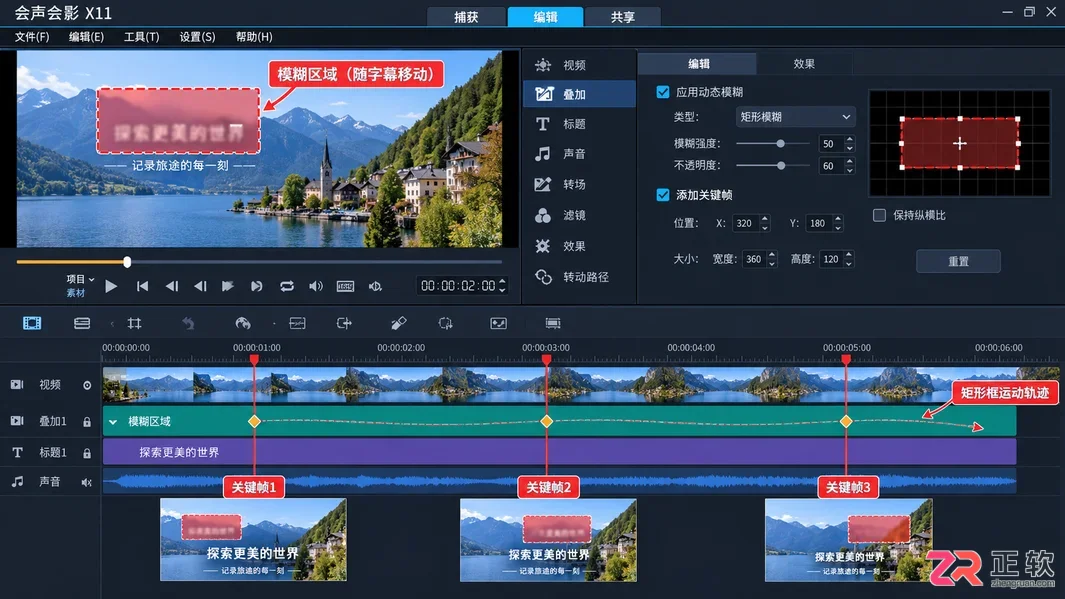Switch to the 效果 tab in options panel
The image size is (1065, 599).
[x=804, y=64]
